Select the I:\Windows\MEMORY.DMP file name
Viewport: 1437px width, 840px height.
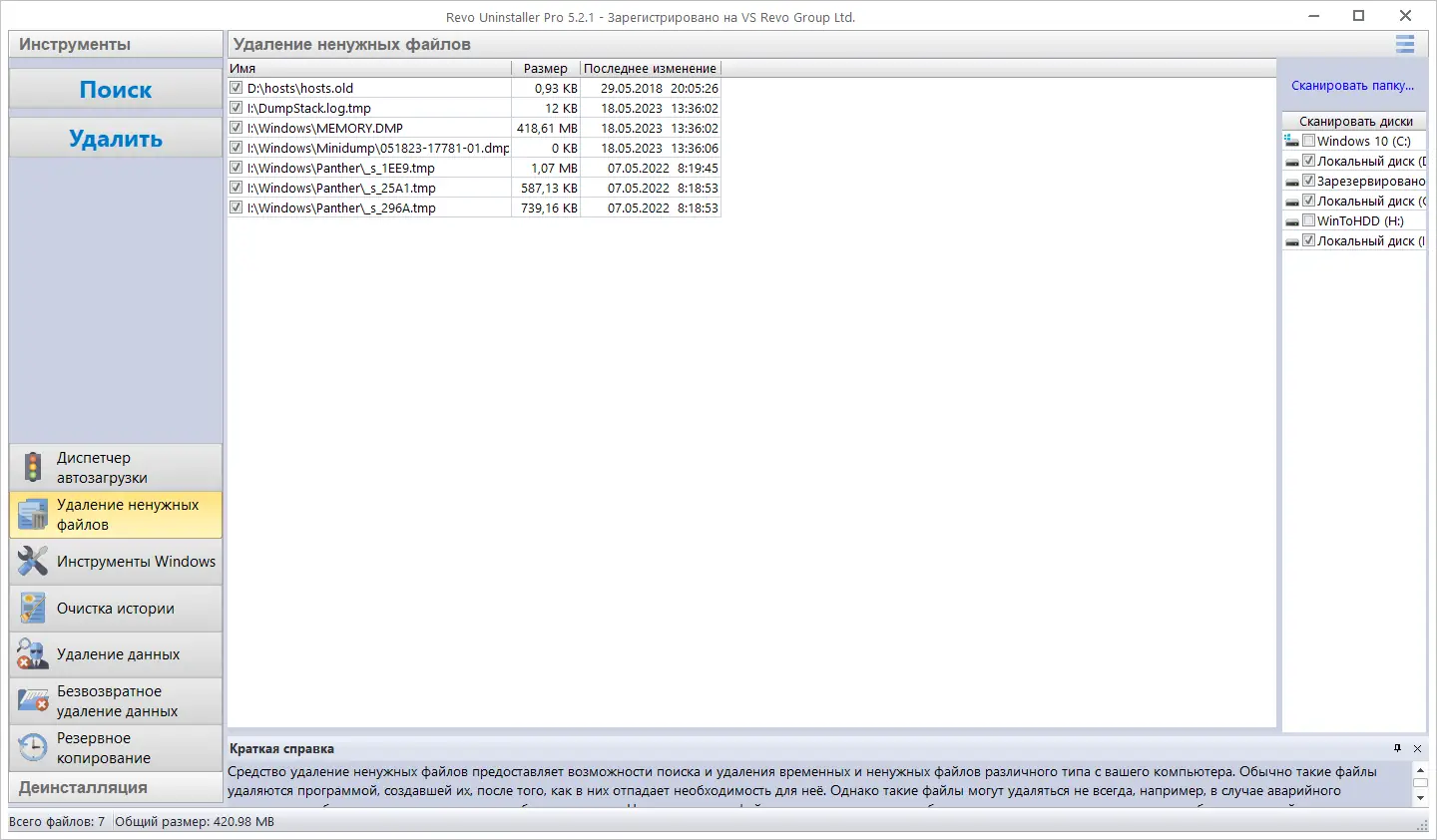tap(325, 128)
